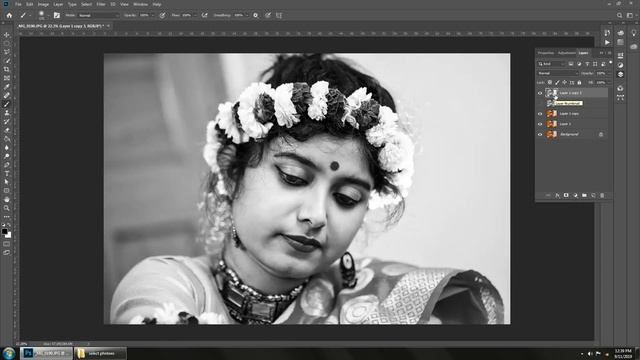Add layer style fx icon
Image resolution: width=640 pixels, height=360 pixels.
click(x=557, y=196)
